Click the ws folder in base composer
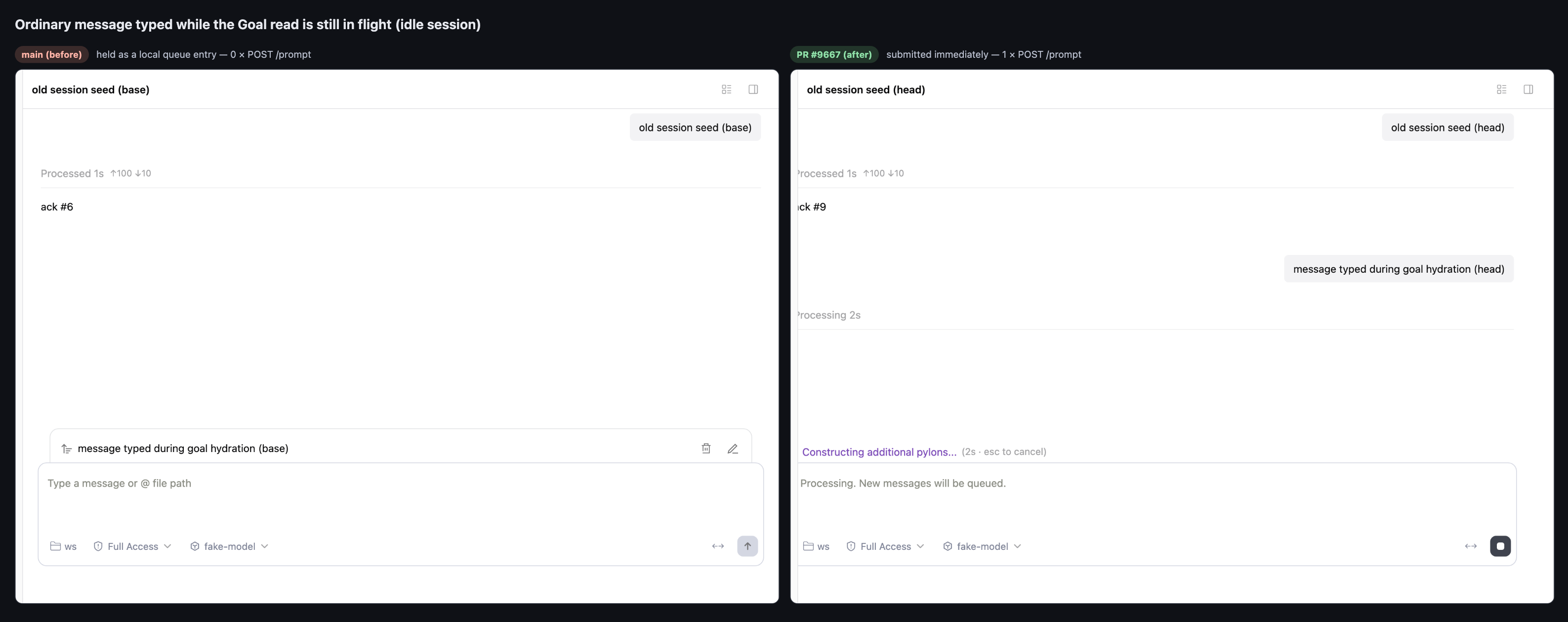This screenshot has height=622, width=1568. click(x=63, y=546)
